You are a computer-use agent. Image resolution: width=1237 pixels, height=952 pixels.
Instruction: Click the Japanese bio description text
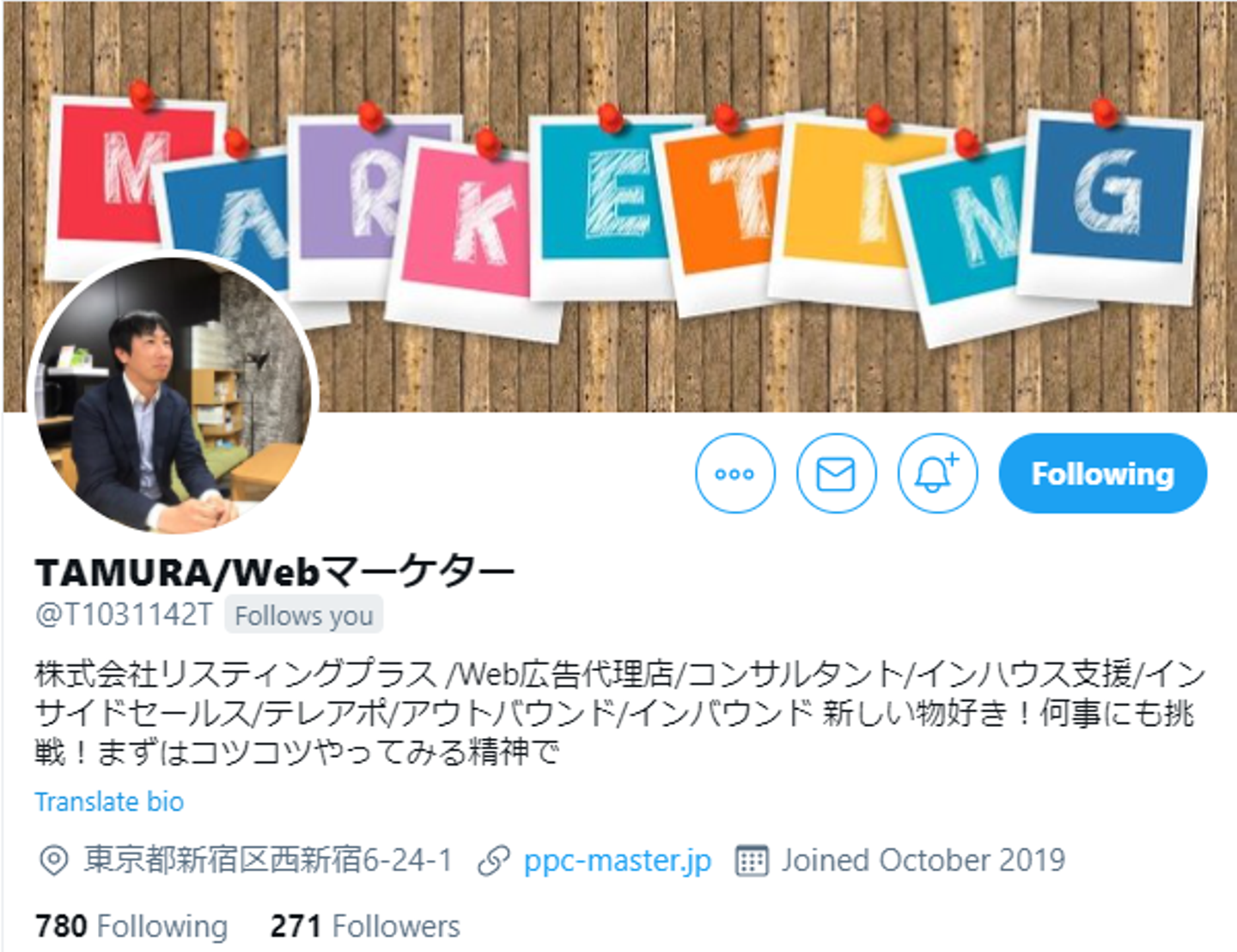[x=620, y=713]
